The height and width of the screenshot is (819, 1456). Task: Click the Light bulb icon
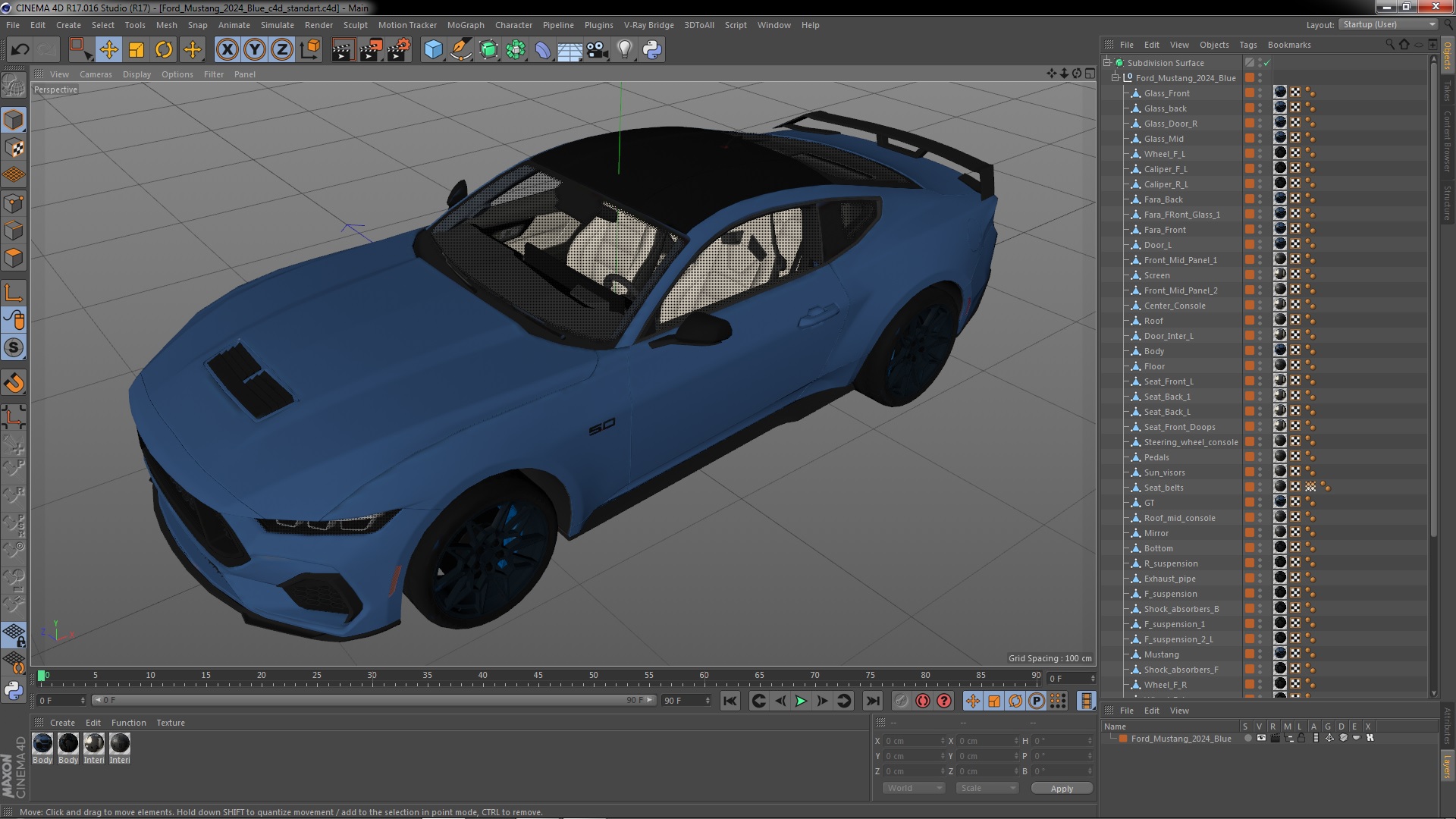624,50
